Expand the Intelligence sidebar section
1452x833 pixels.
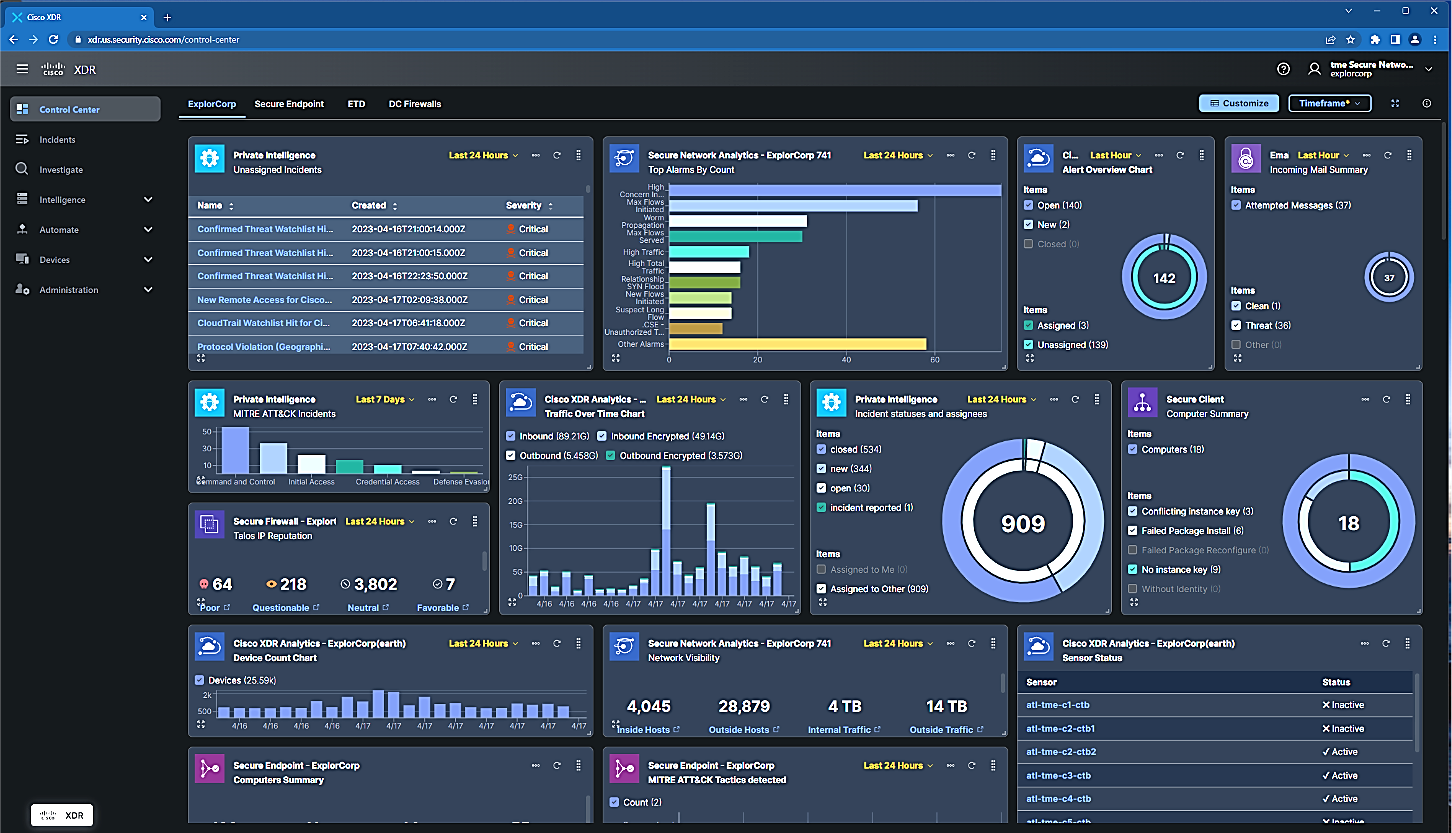pyautogui.click(x=148, y=200)
